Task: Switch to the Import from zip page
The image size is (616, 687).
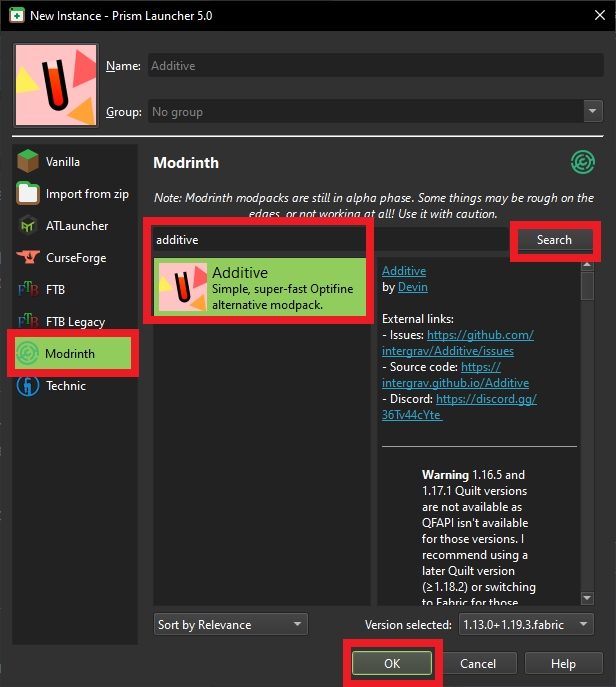Action: 74,193
